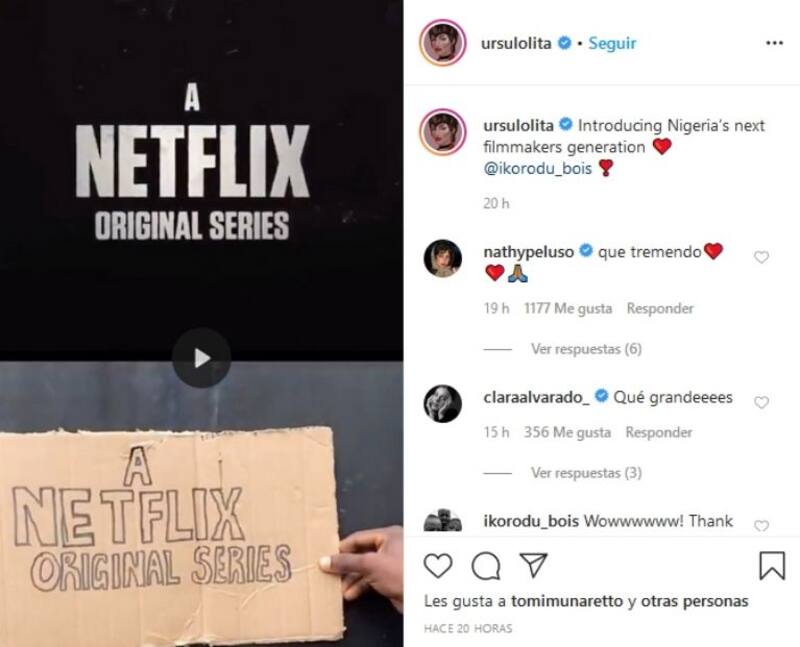Like nathypeluso's comment
Viewport: 800px width, 647px height.
(761, 257)
